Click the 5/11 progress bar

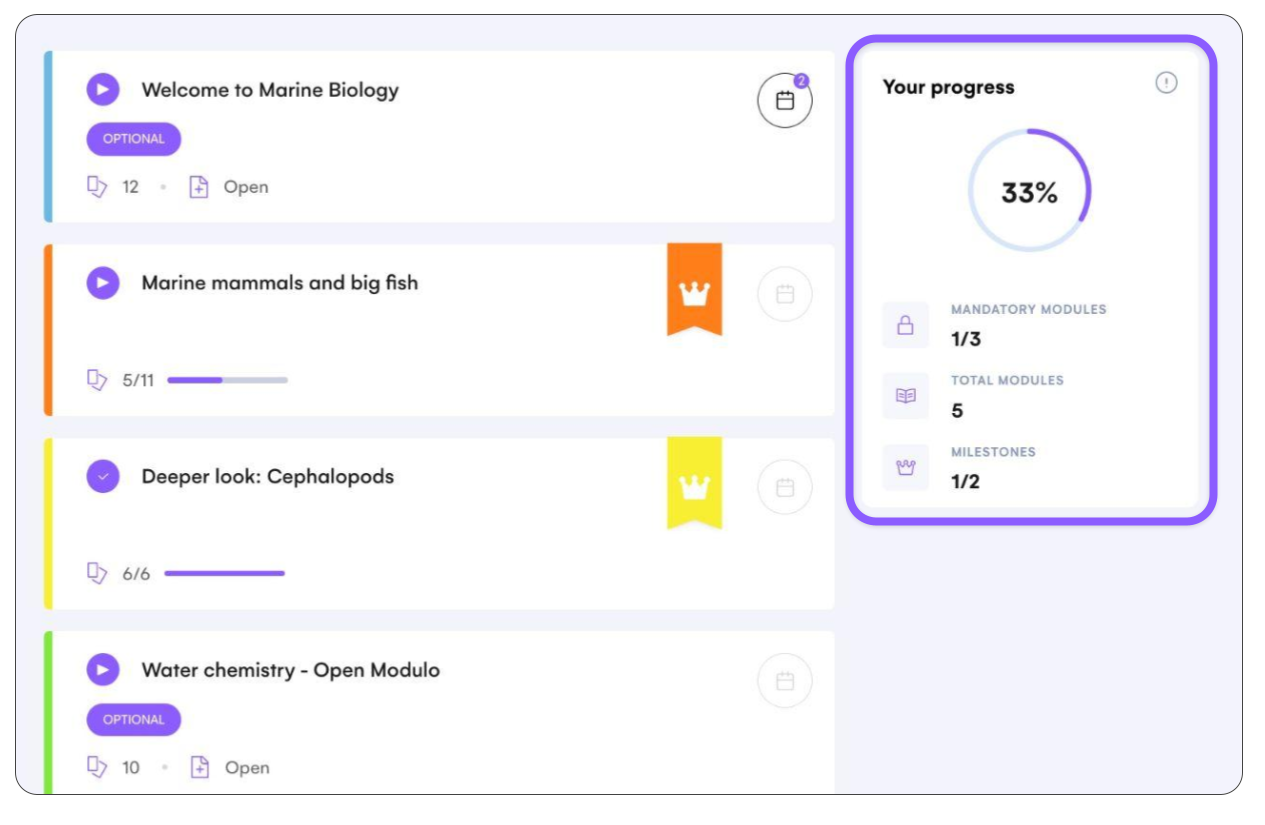tap(227, 380)
